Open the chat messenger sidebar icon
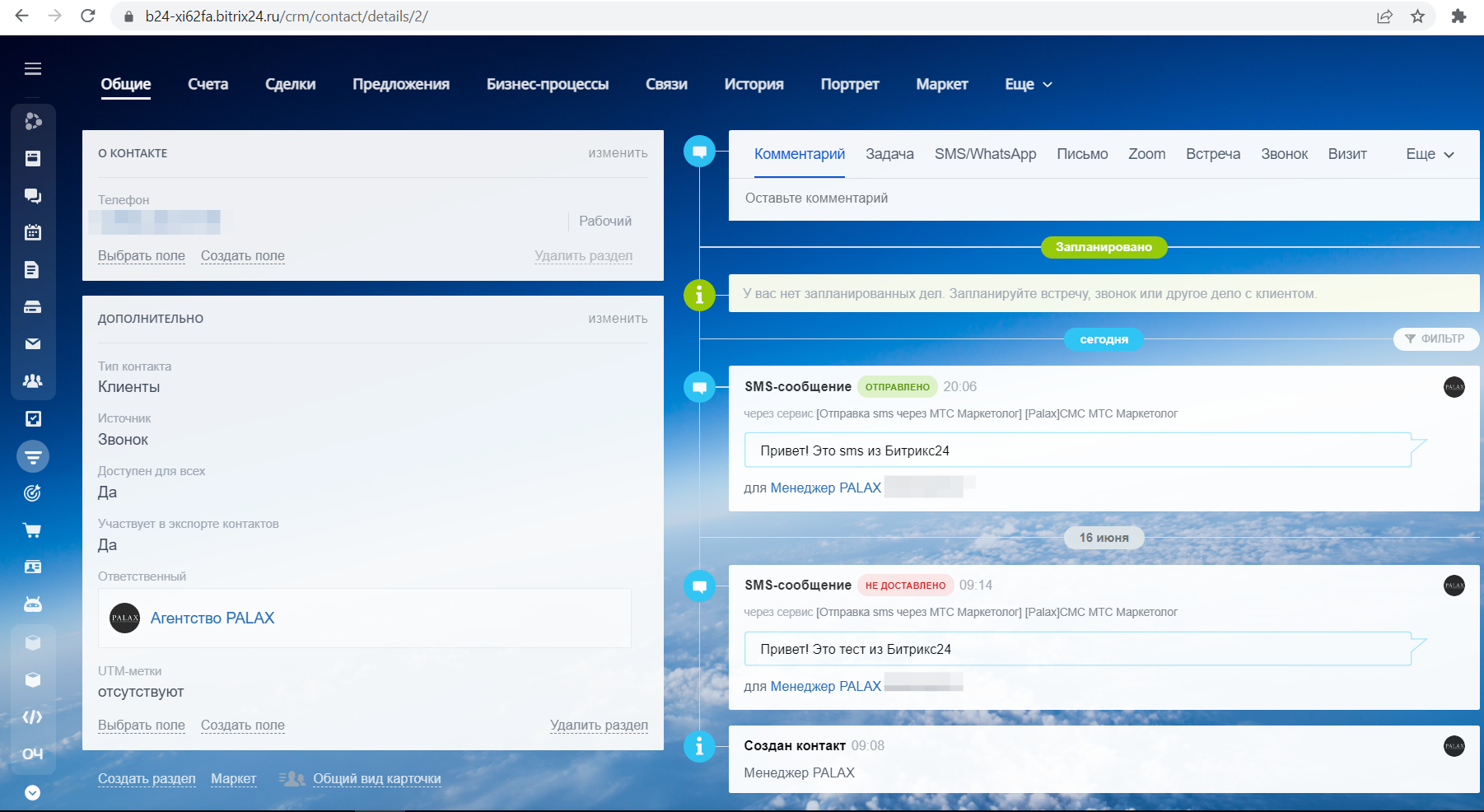Image resolution: width=1484 pixels, height=812 pixels. coord(33,195)
